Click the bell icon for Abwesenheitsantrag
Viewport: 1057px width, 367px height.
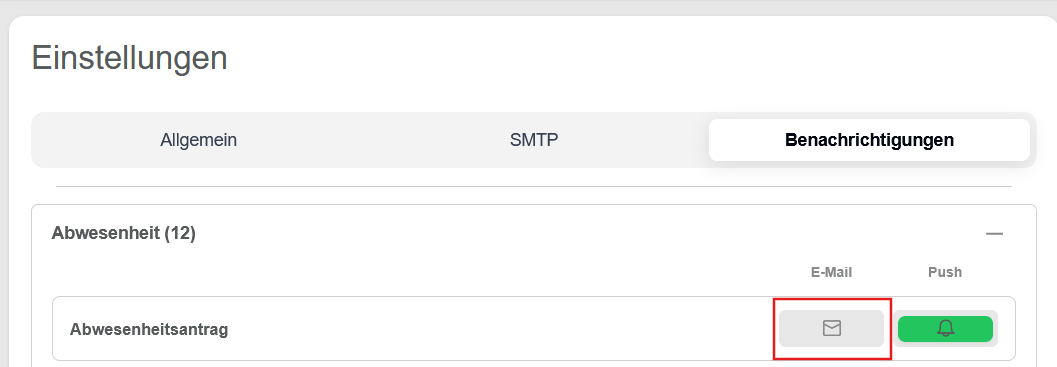[946, 329]
